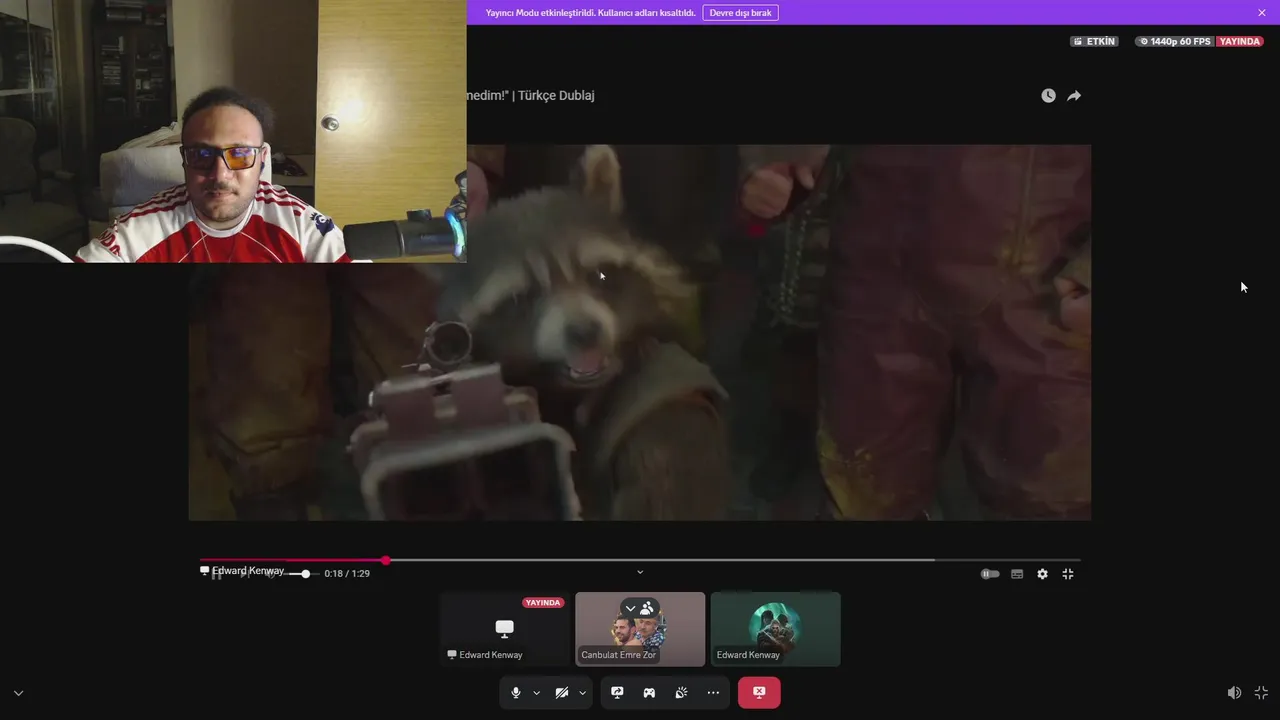Collapse participants row chevron above tiles
This screenshot has height=720, width=1280.
click(x=640, y=572)
